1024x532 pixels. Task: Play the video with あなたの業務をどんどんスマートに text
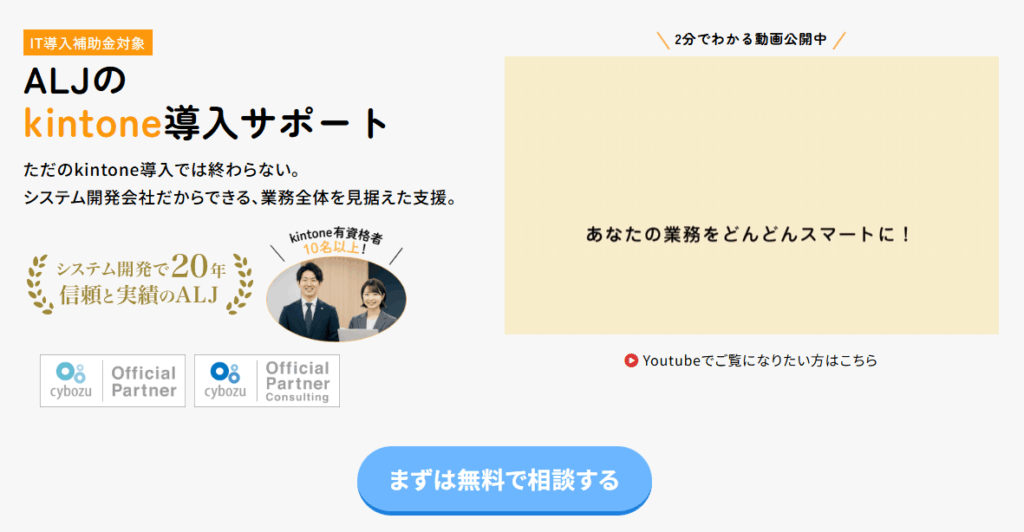751,195
